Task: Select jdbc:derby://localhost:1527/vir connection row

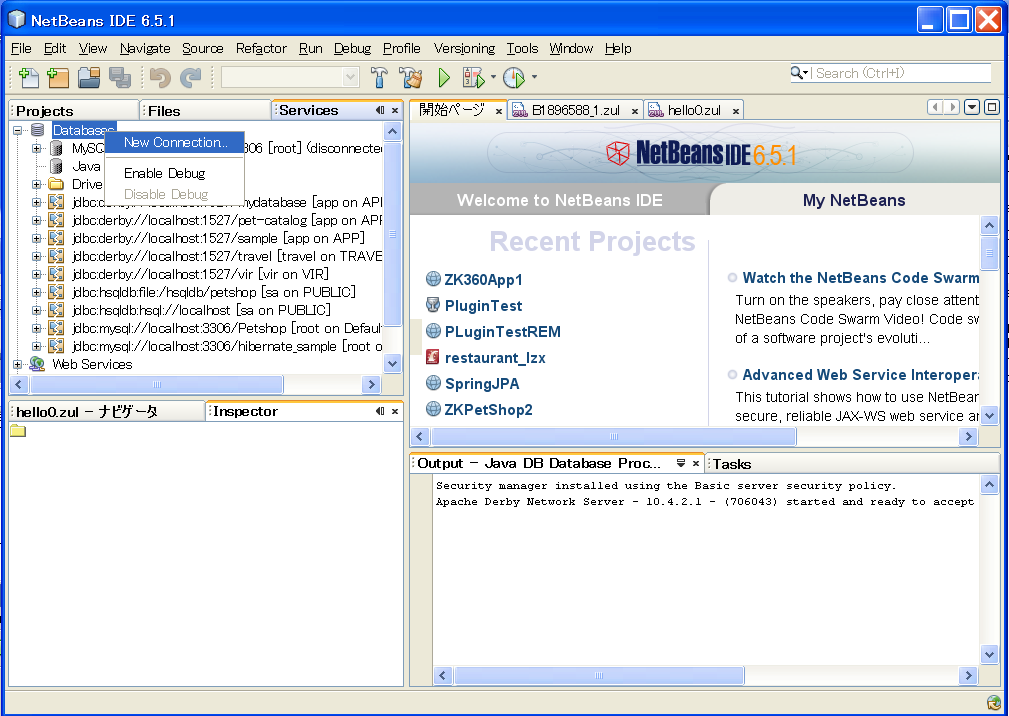Action: click(x=200, y=274)
